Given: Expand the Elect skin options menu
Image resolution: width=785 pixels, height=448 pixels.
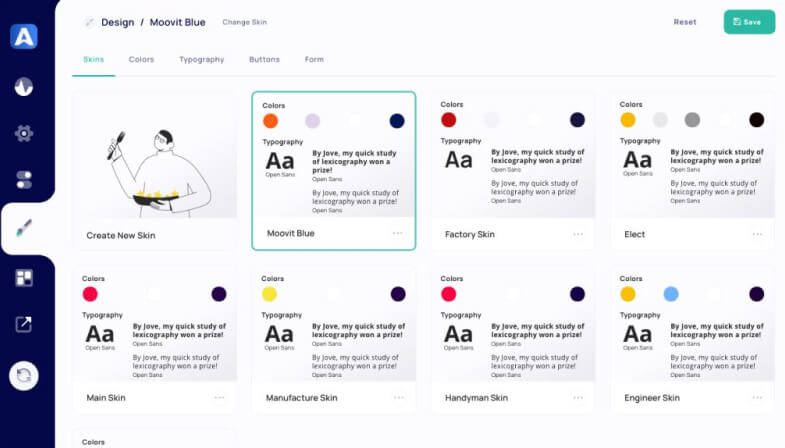Looking at the screenshot, I should [x=756, y=234].
